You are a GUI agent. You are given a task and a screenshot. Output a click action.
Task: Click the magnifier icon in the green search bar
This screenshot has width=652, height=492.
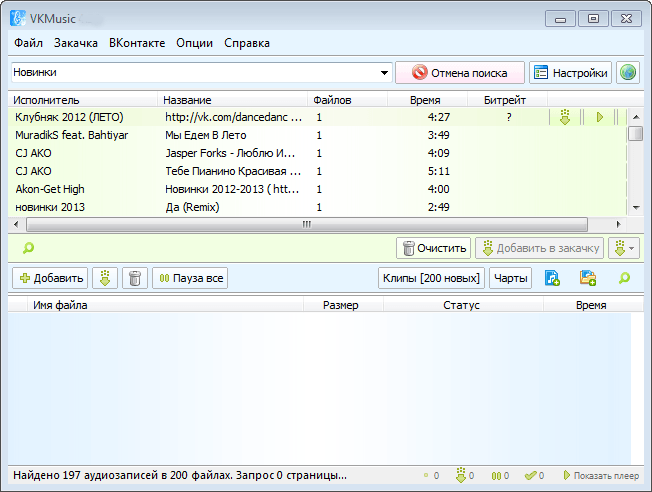[x=28, y=248]
